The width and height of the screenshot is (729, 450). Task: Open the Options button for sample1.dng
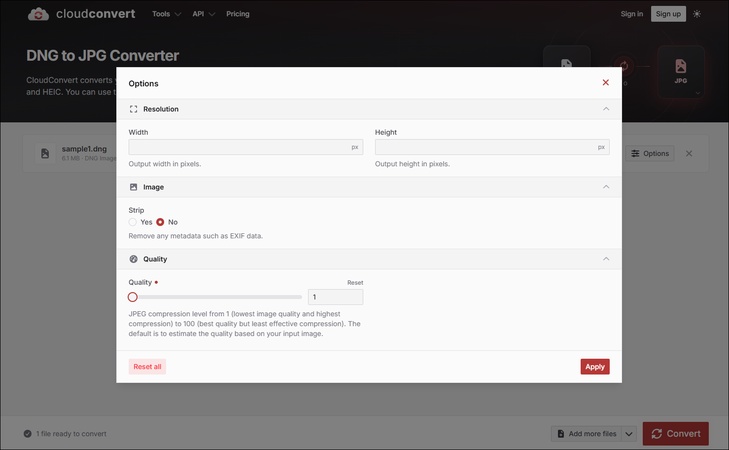[x=649, y=153]
